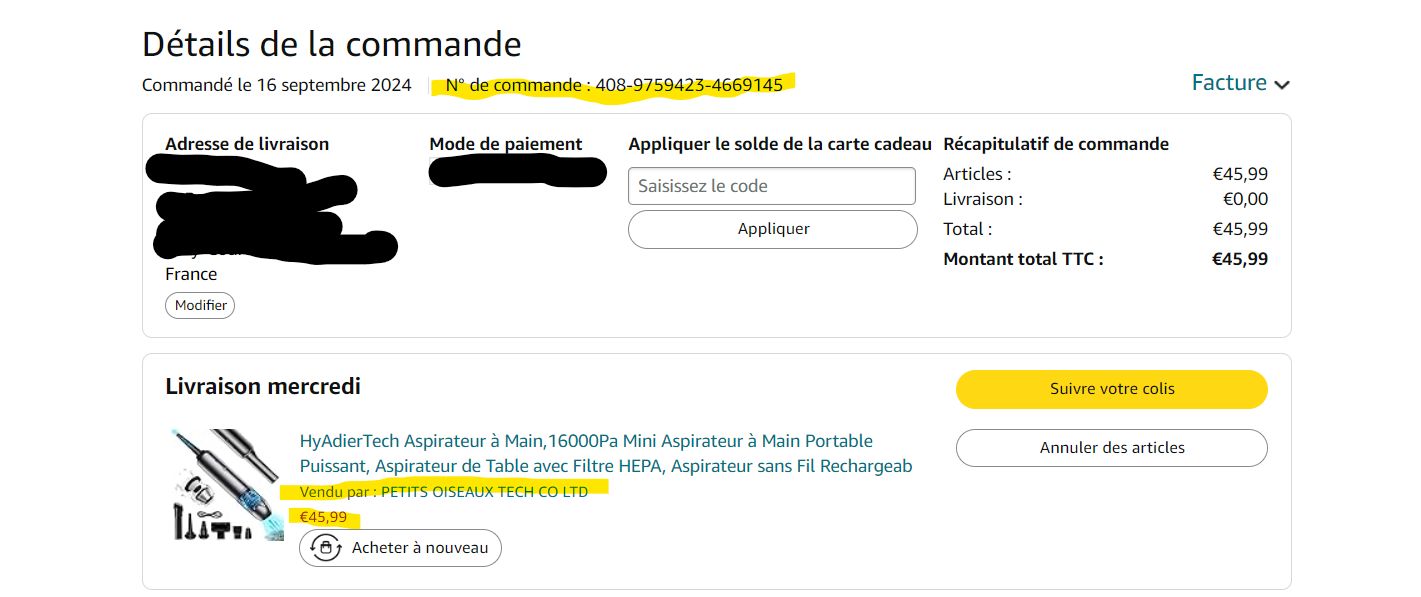Click the highlighted €45,99 product price
The height and width of the screenshot is (597, 1421).
click(323, 517)
